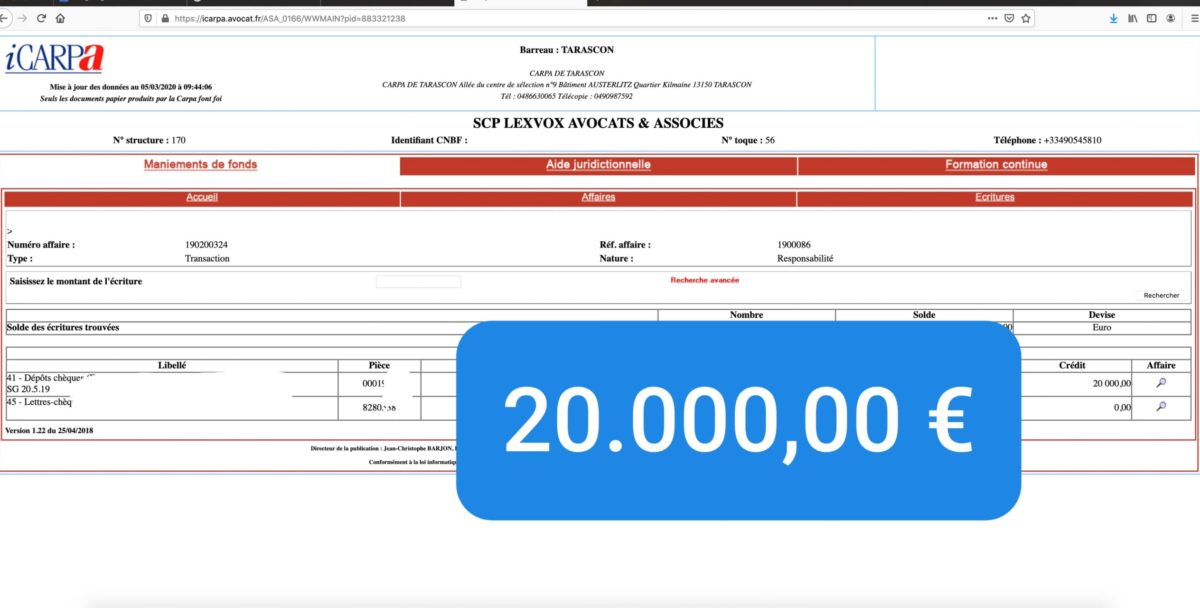Show tracking protection shield info

pyautogui.click(x=148, y=18)
